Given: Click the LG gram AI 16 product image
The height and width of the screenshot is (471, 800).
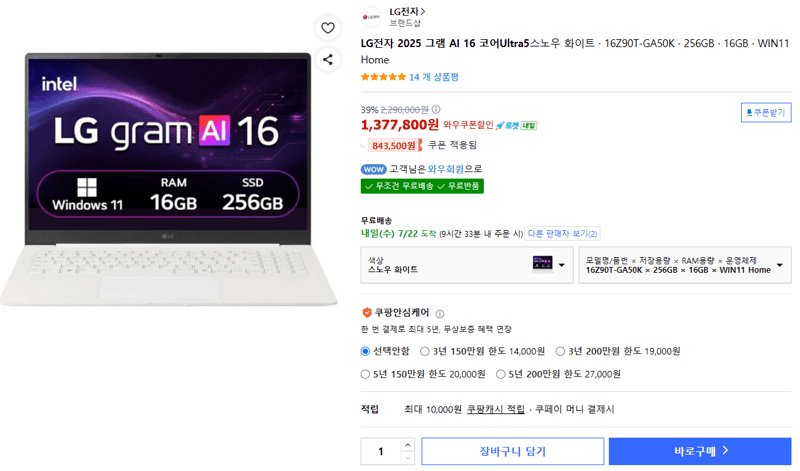Looking at the screenshot, I should [x=168, y=179].
